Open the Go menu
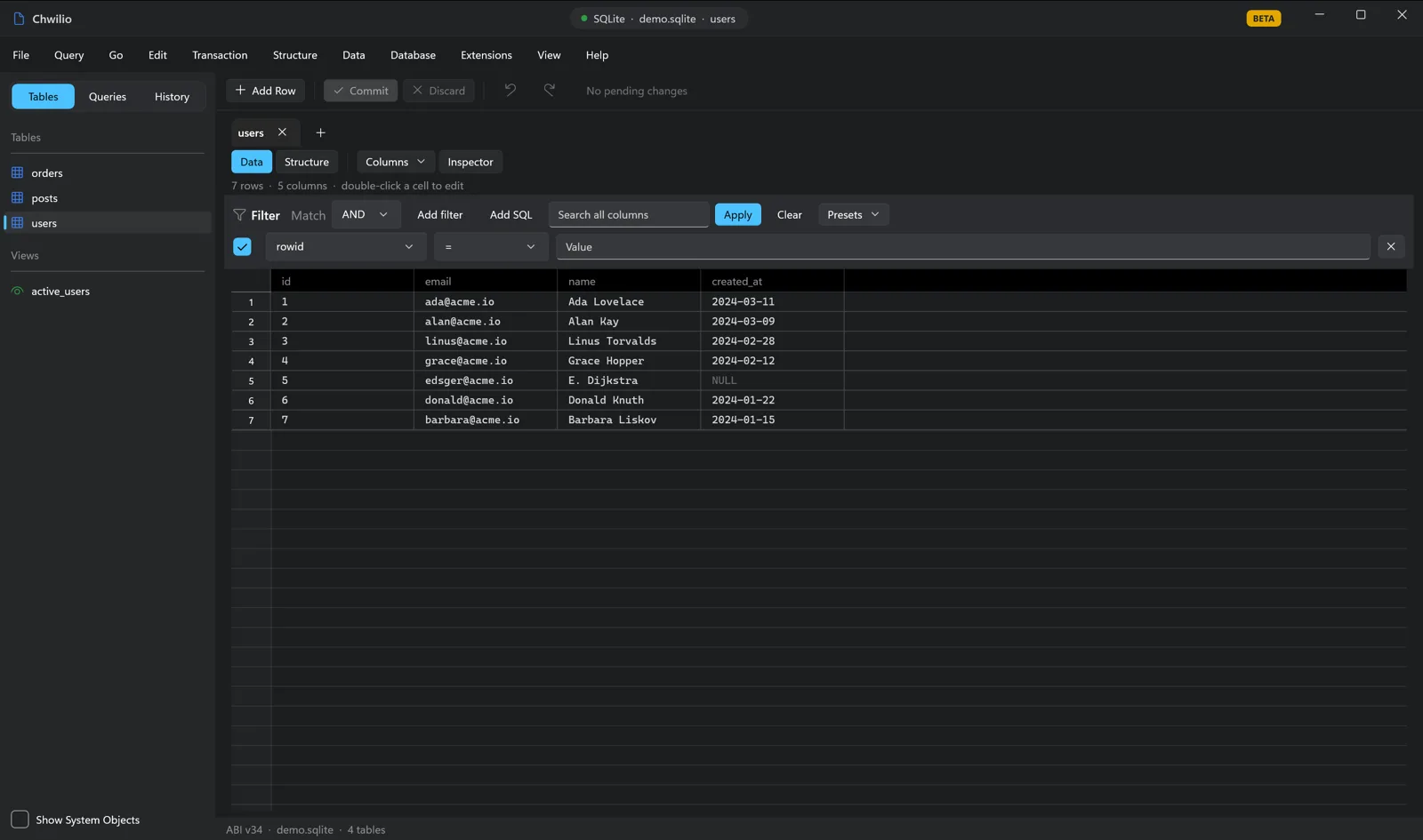Viewport: 1423px width, 840px height. pyautogui.click(x=116, y=55)
